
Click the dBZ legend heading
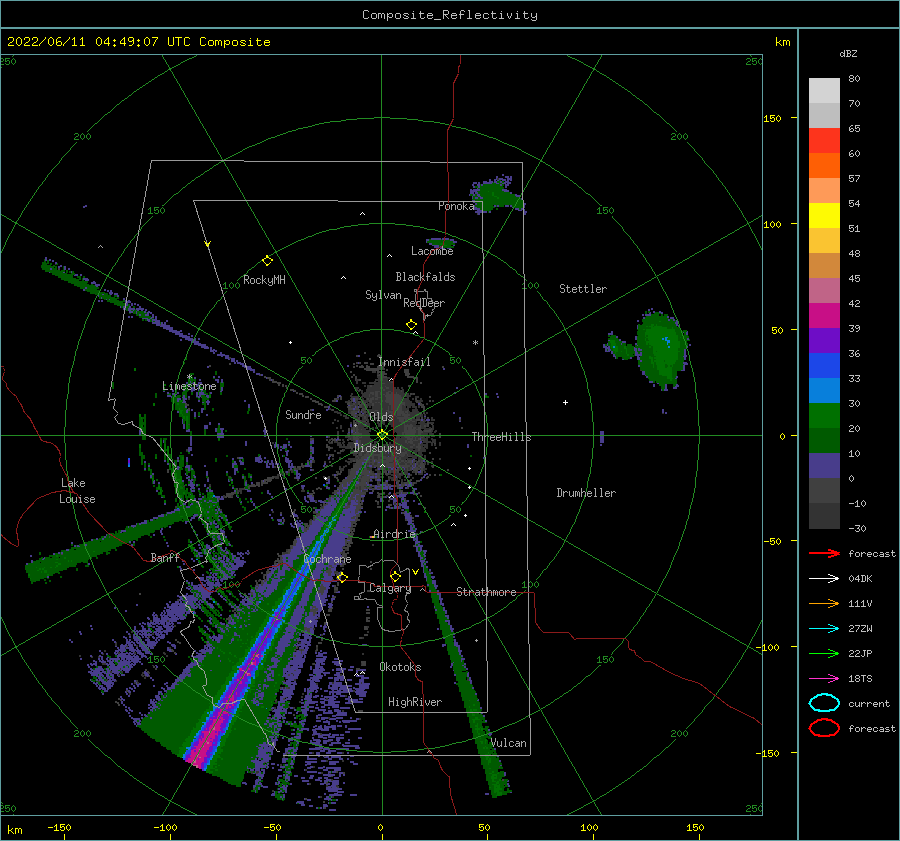point(848,53)
